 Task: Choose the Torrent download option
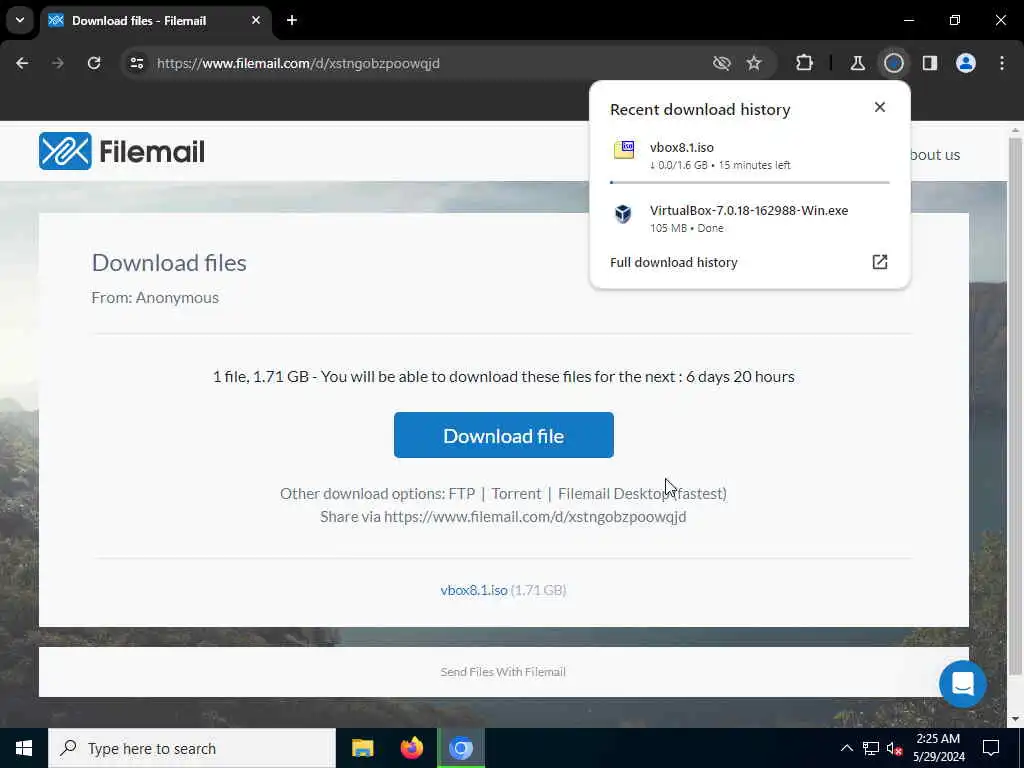click(516, 494)
